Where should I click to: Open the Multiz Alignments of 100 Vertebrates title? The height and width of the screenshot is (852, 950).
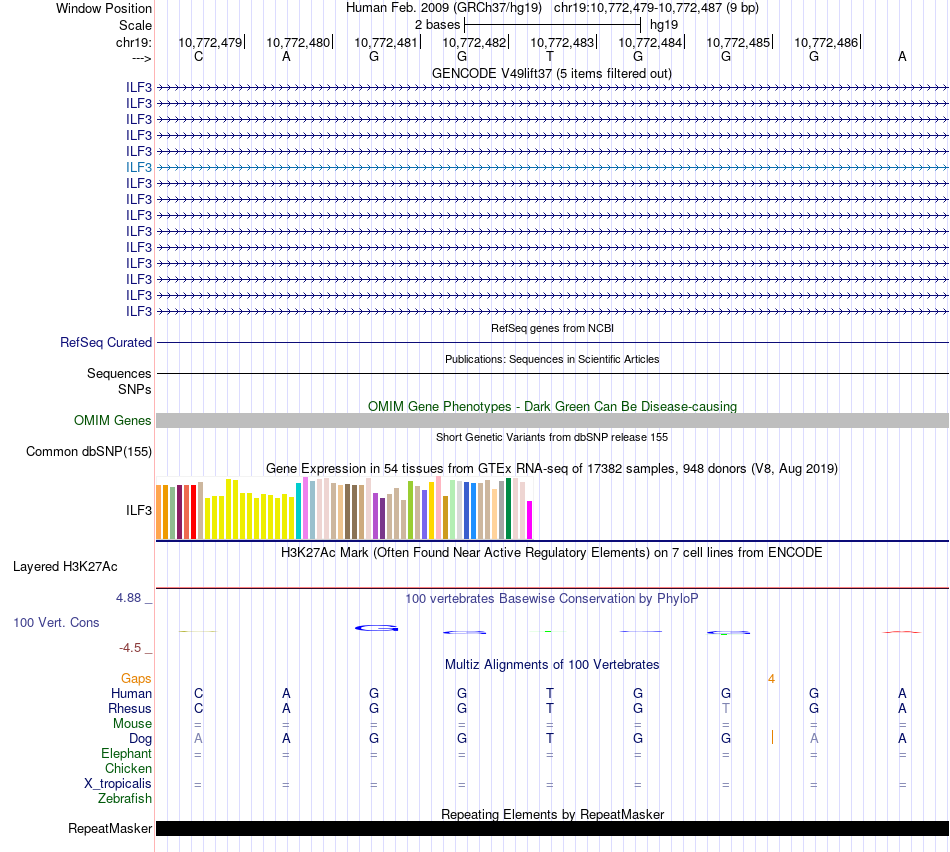point(551,664)
